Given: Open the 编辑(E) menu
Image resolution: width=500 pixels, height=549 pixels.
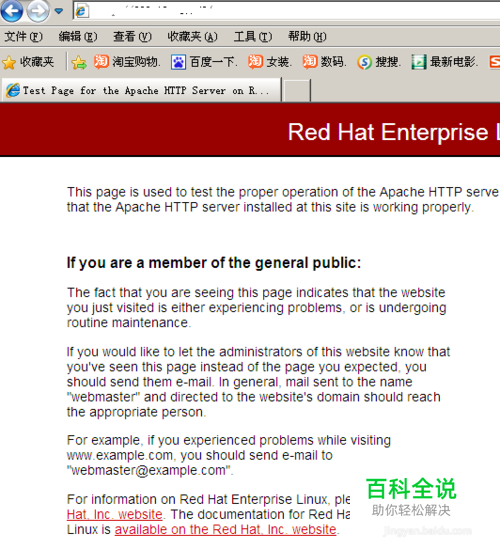Looking at the screenshot, I should coord(78,36).
